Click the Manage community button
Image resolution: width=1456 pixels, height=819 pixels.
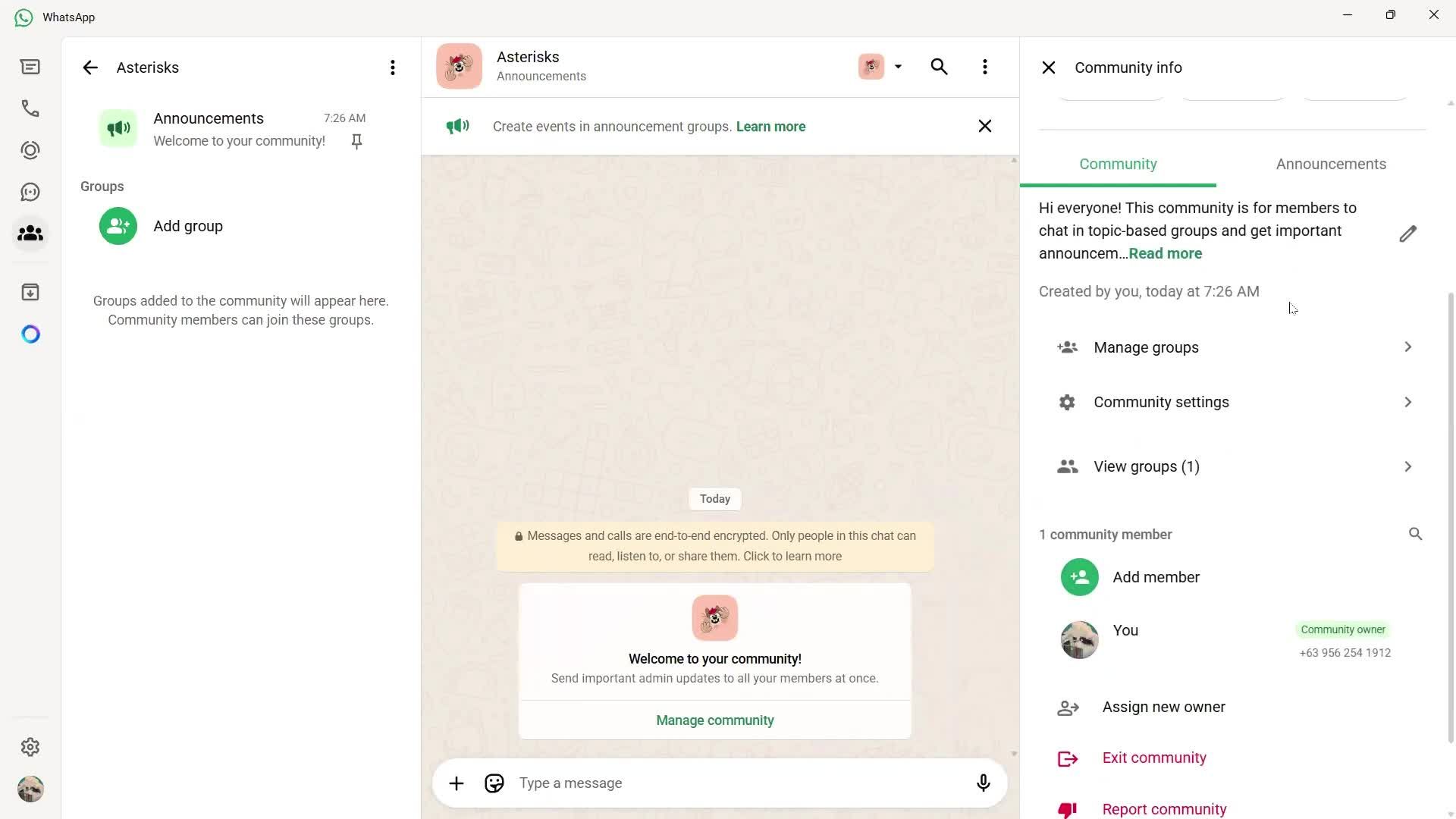tap(714, 720)
